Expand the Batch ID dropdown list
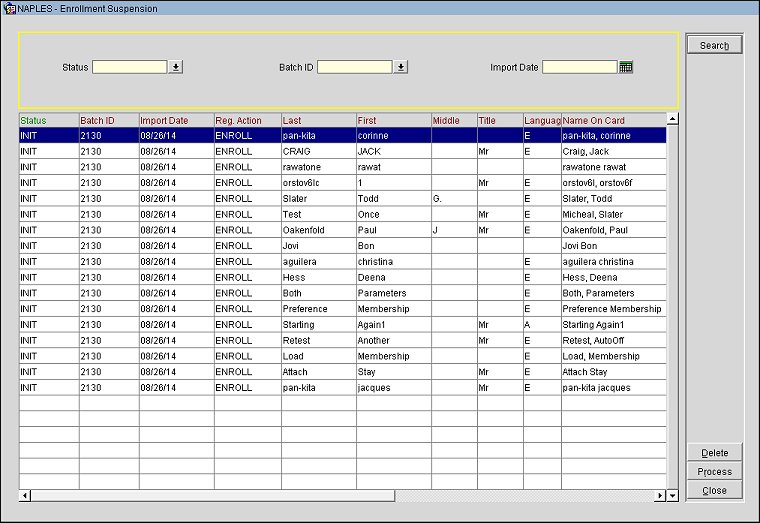 click(400, 67)
